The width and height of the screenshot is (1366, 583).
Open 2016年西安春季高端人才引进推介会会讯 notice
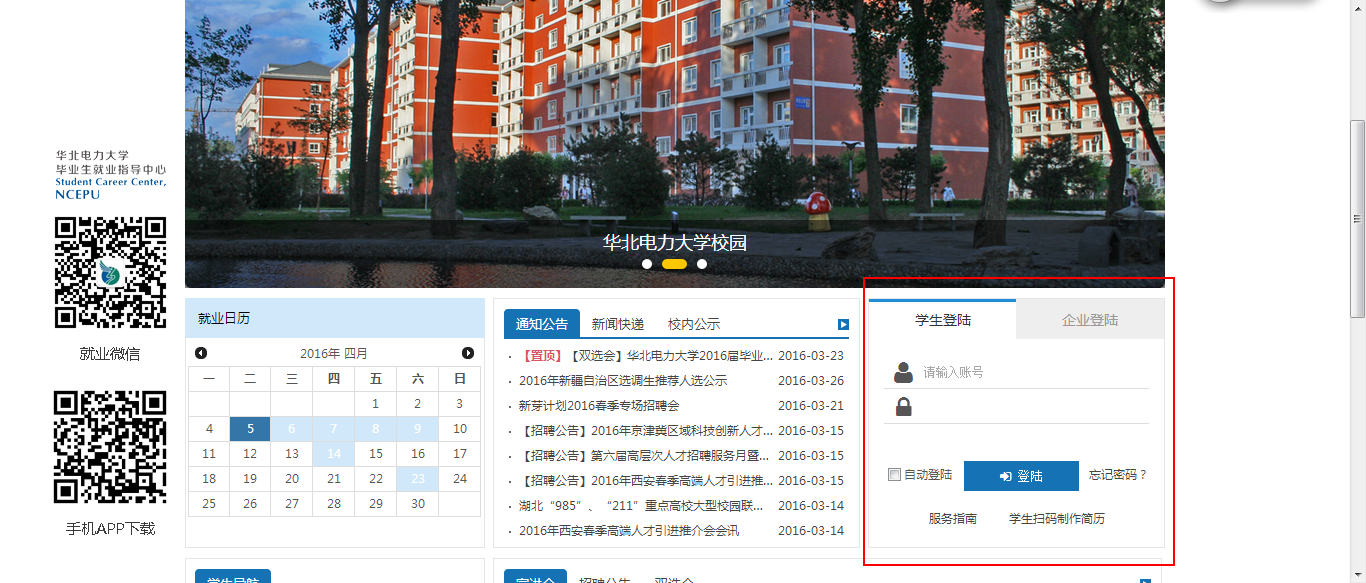pyautogui.click(x=629, y=531)
